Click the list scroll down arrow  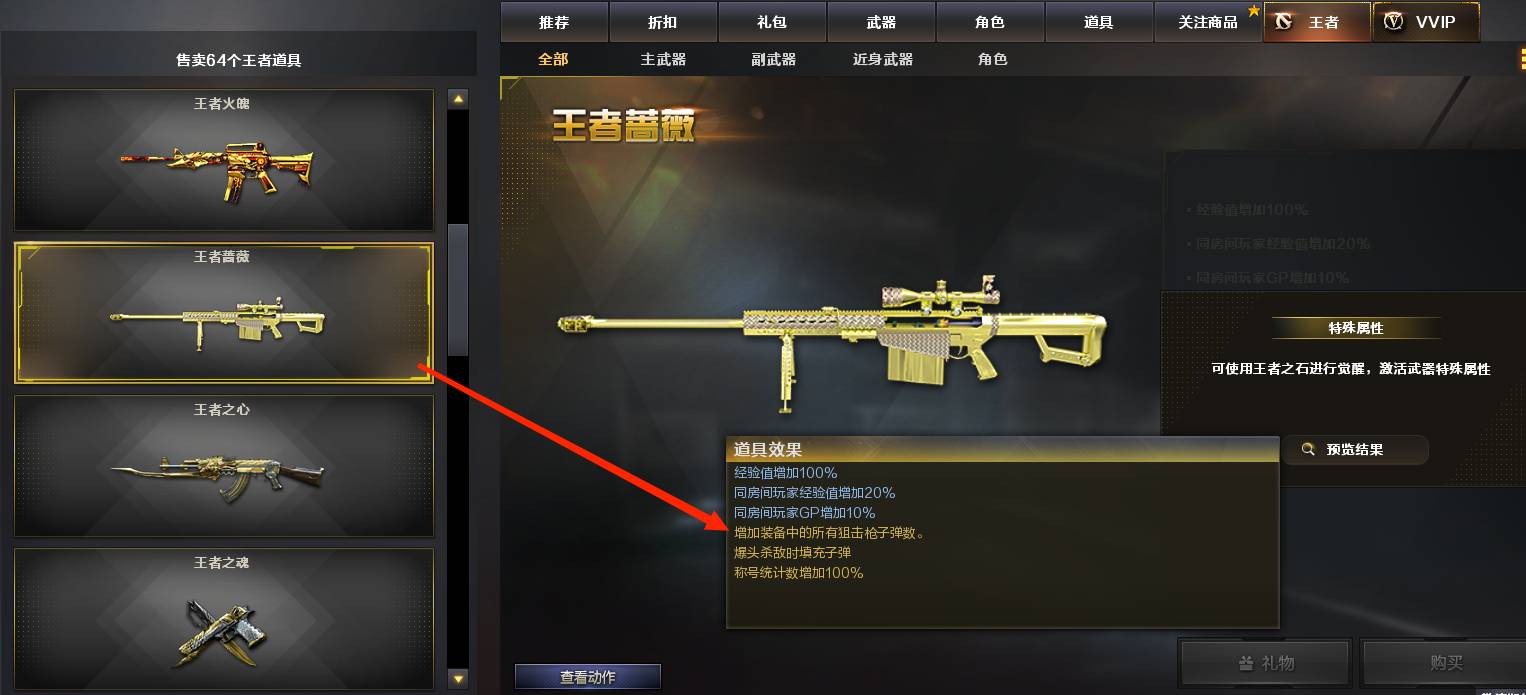tap(458, 678)
